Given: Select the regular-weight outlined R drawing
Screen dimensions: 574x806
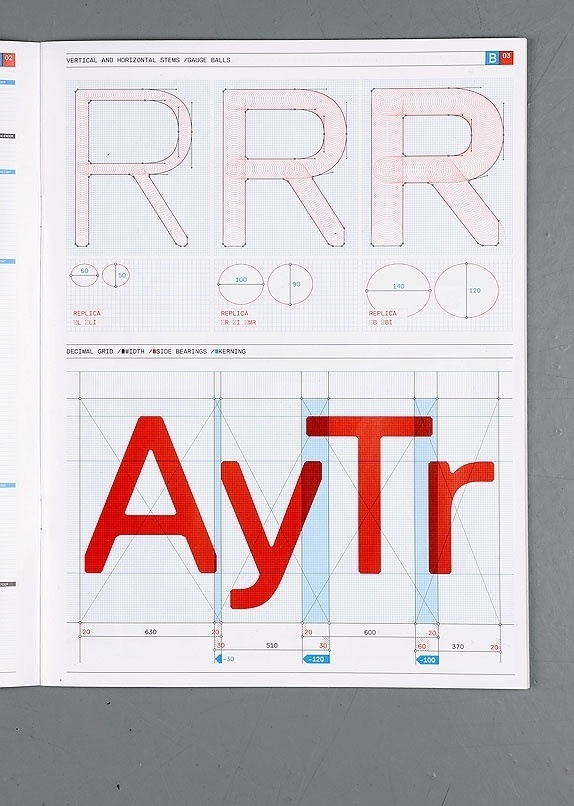Looking at the screenshot, I should (x=285, y=168).
